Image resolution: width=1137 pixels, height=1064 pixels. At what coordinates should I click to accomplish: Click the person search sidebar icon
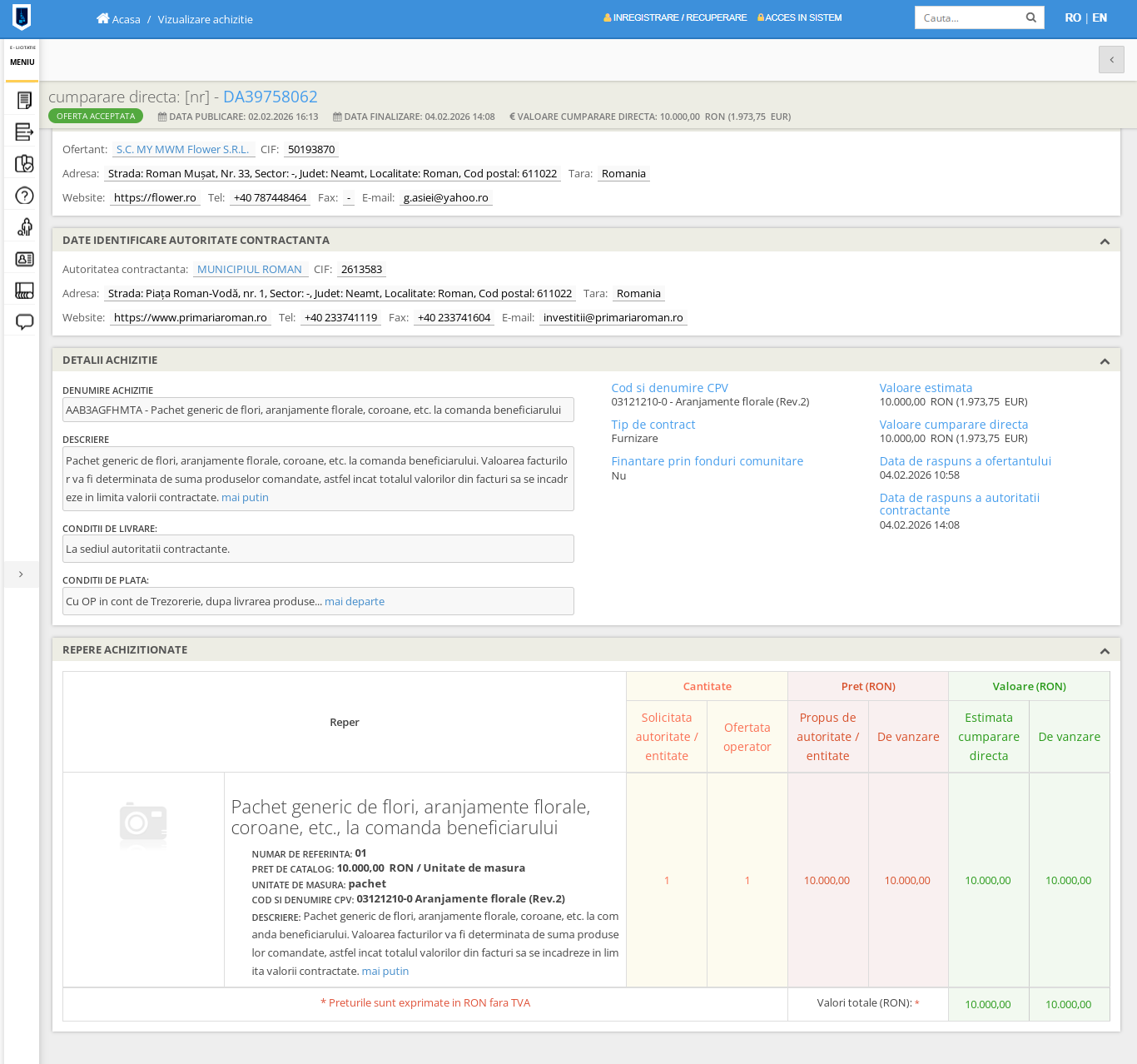[x=24, y=227]
